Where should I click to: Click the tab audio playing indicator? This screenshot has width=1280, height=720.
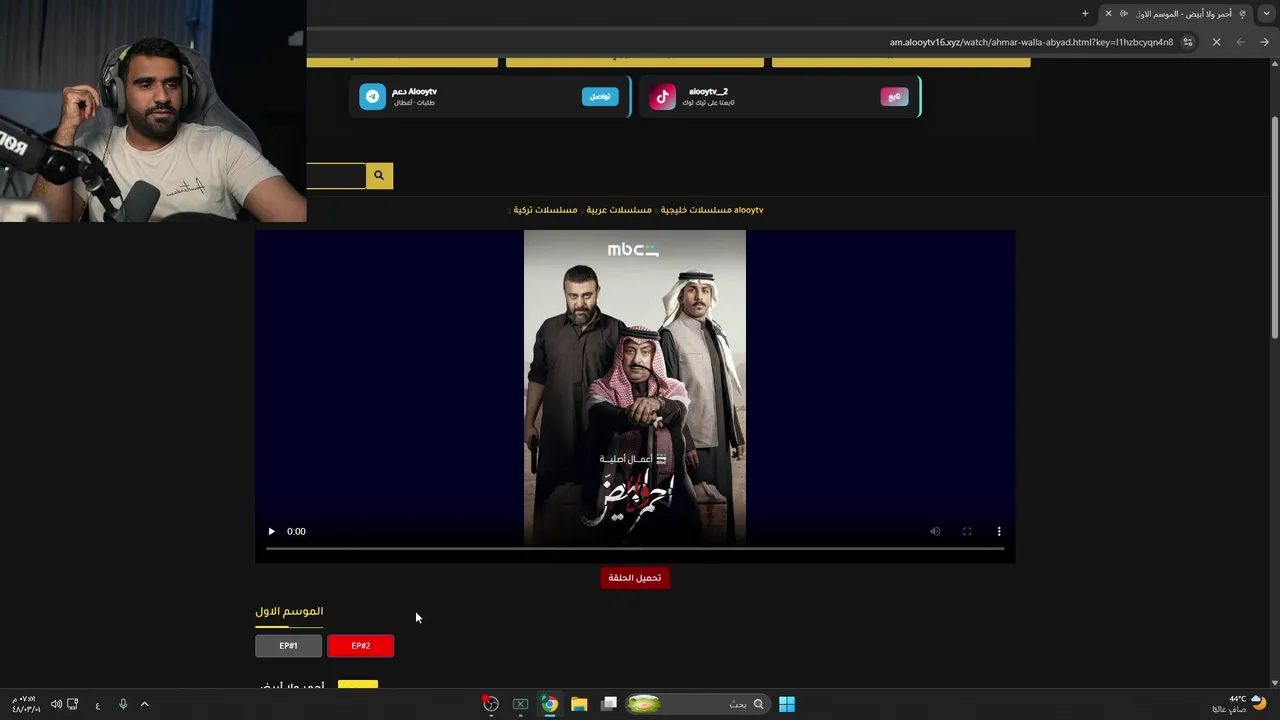pos(1124,13)
